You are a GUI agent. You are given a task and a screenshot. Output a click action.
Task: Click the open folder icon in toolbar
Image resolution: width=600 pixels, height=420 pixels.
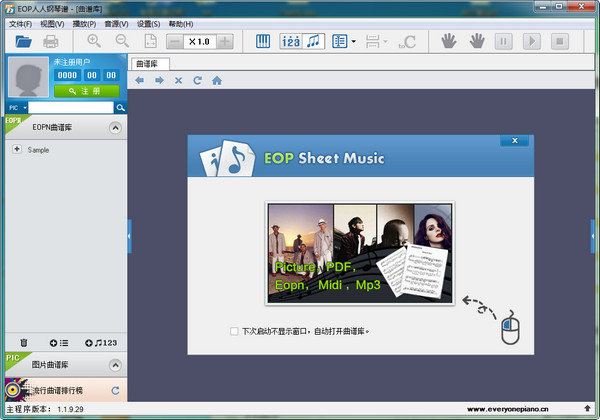[22, 42]
